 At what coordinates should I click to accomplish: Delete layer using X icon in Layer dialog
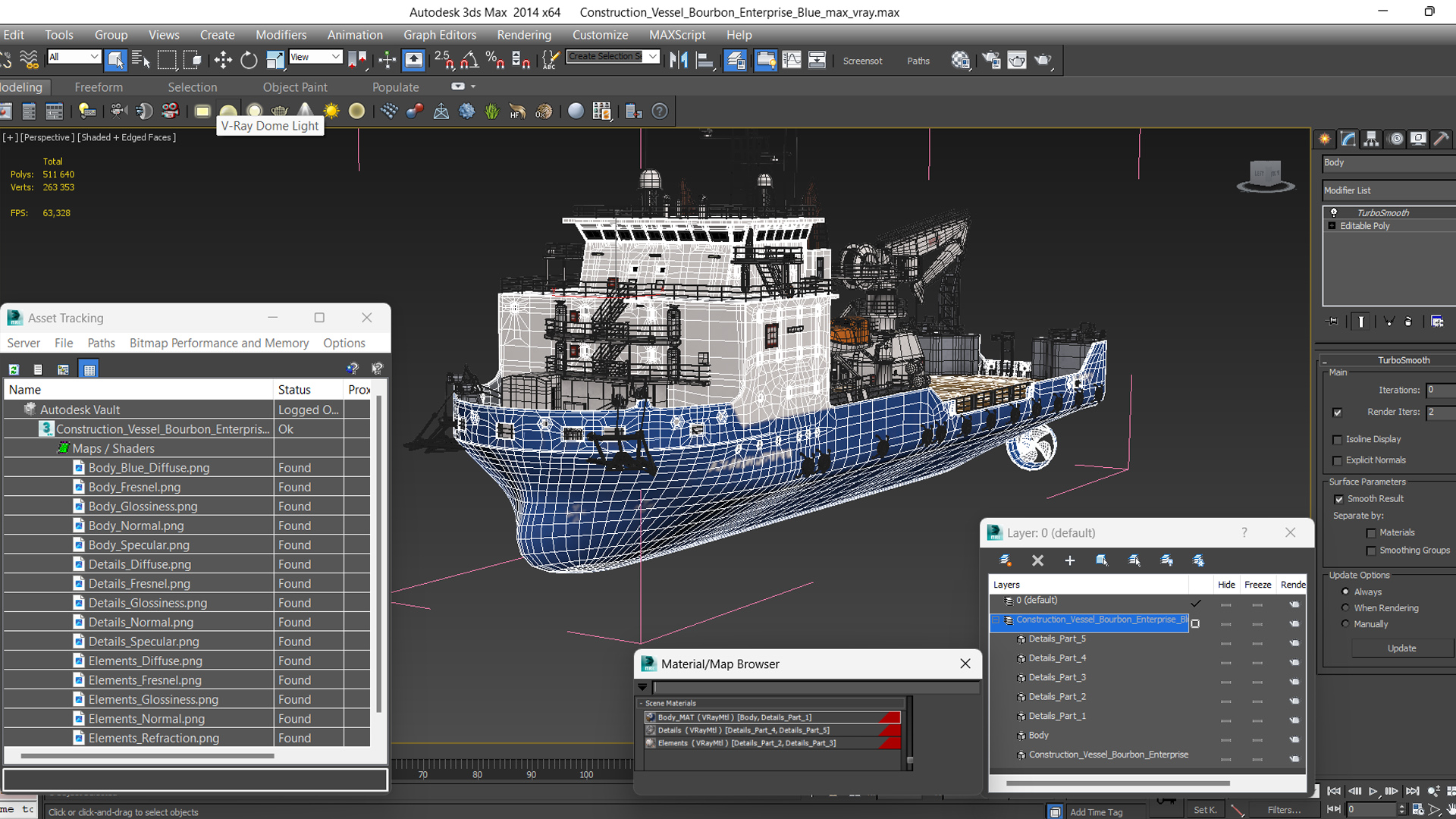(x=1038, y=560)
